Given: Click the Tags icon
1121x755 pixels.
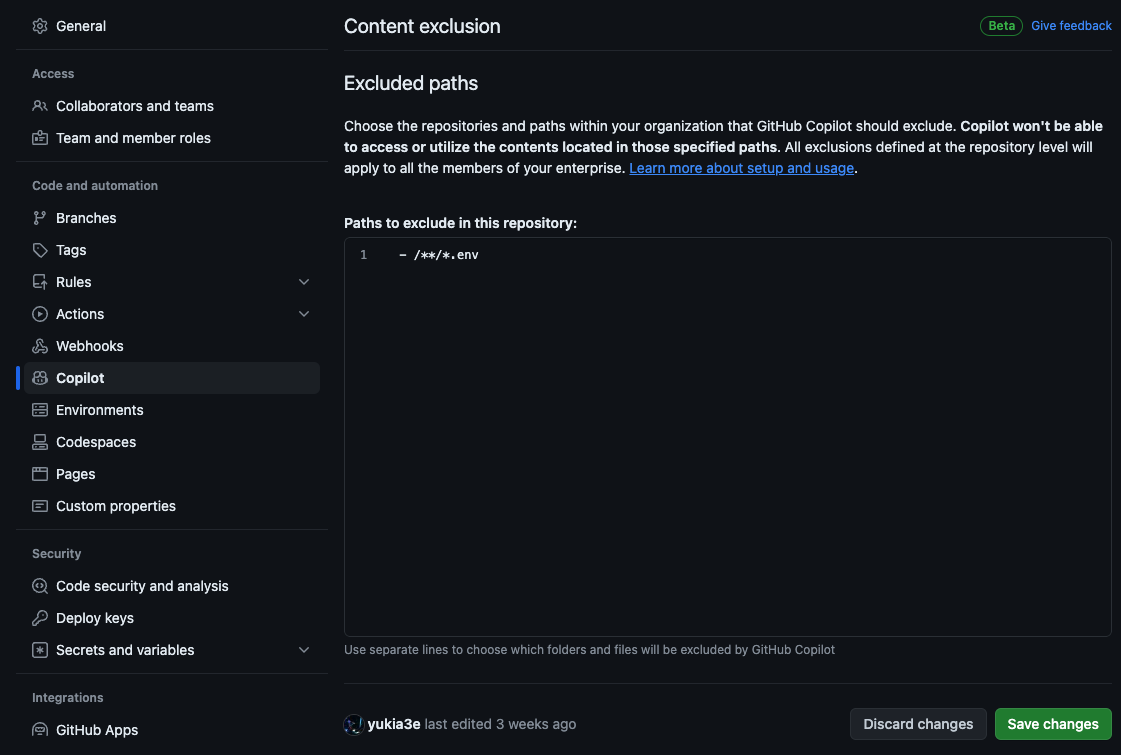Looking at the screenshot, I should click(x=39, y=250).
